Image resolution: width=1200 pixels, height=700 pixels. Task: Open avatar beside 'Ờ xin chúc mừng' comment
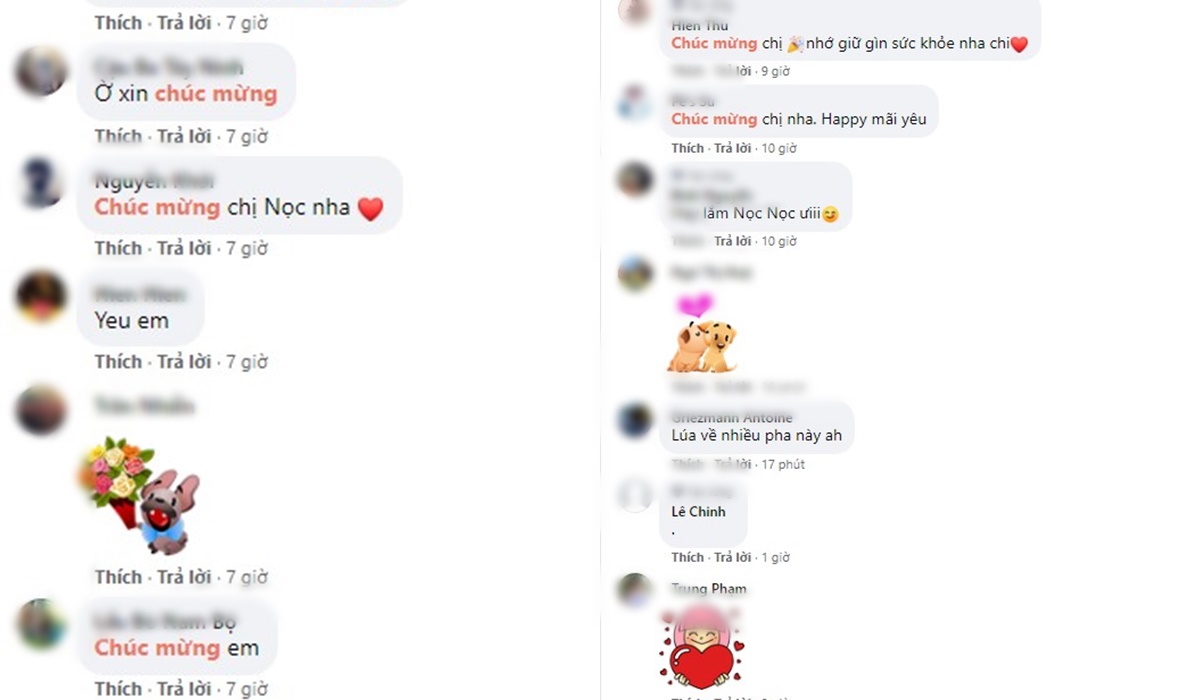pyautogui.click(x=41, y=72)
